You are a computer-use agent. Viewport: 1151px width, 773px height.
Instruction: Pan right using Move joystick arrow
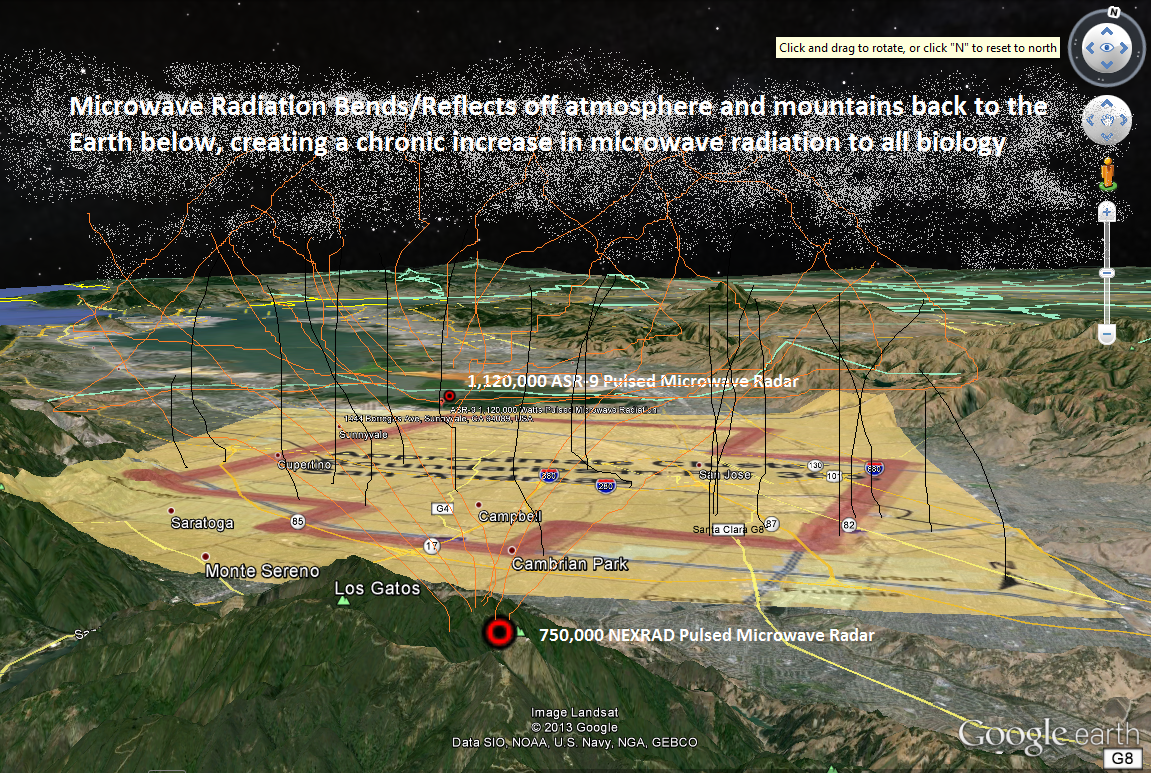(1123, 121)
